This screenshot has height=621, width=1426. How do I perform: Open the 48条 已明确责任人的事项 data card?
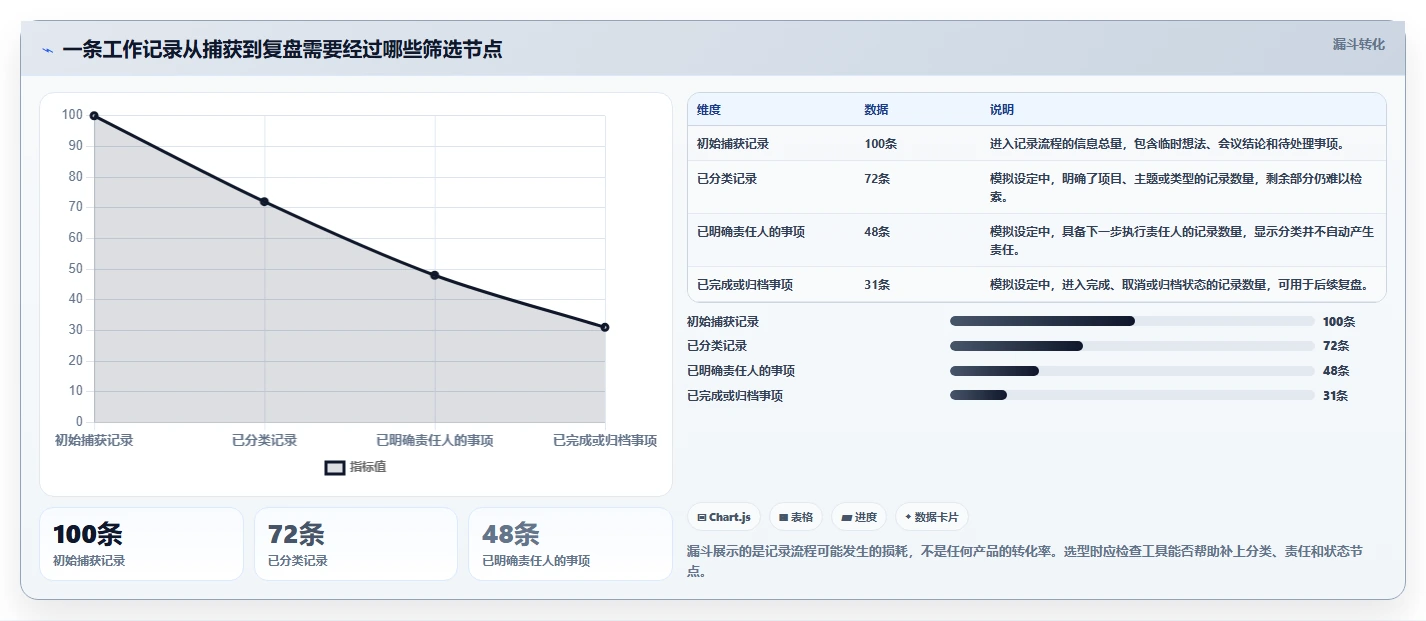tap(570, 544)
